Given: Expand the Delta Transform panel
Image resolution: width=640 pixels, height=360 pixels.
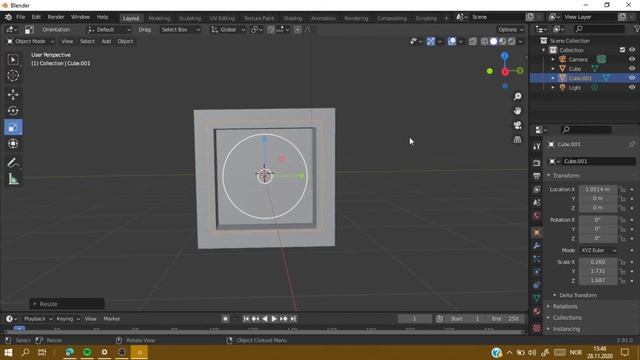Looking at the screenshot, I should tap(578, 295).
